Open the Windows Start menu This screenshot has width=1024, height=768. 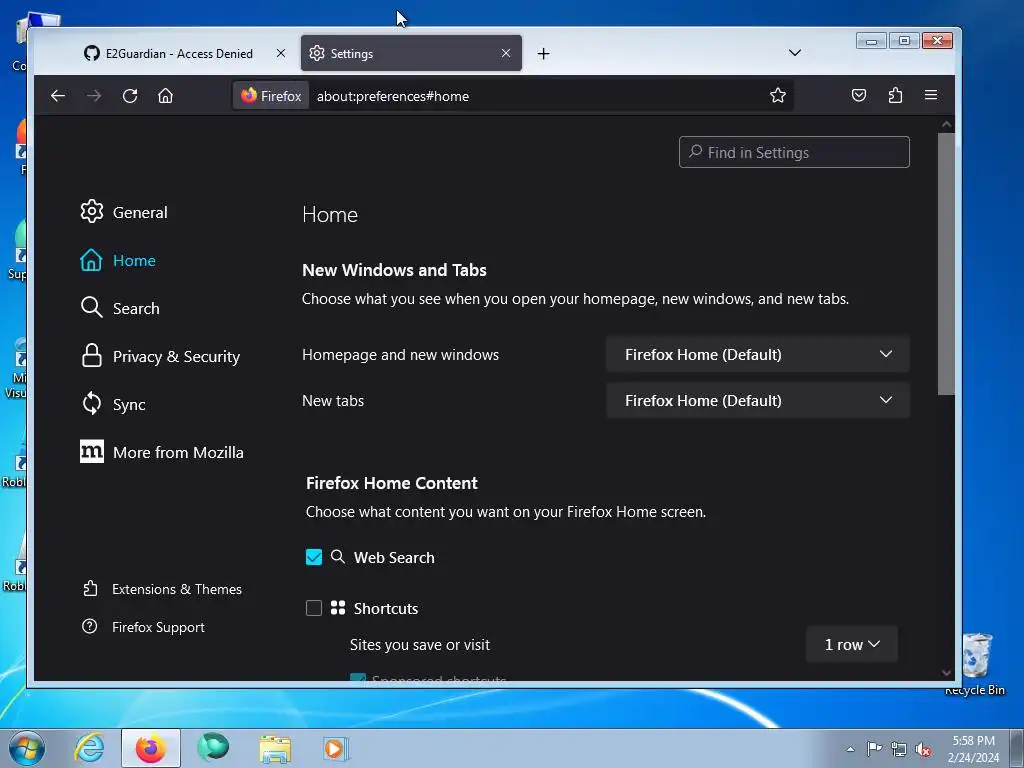coord(27,748)
